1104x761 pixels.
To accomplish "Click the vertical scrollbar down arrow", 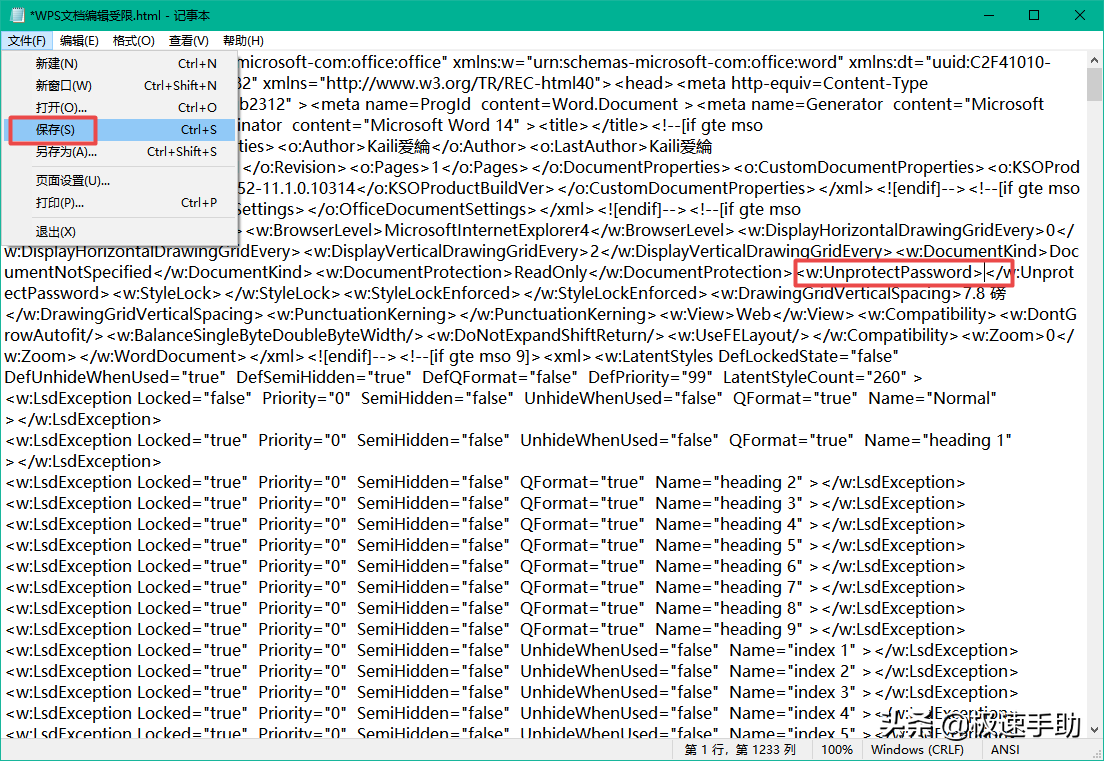I will (1093, 729).
